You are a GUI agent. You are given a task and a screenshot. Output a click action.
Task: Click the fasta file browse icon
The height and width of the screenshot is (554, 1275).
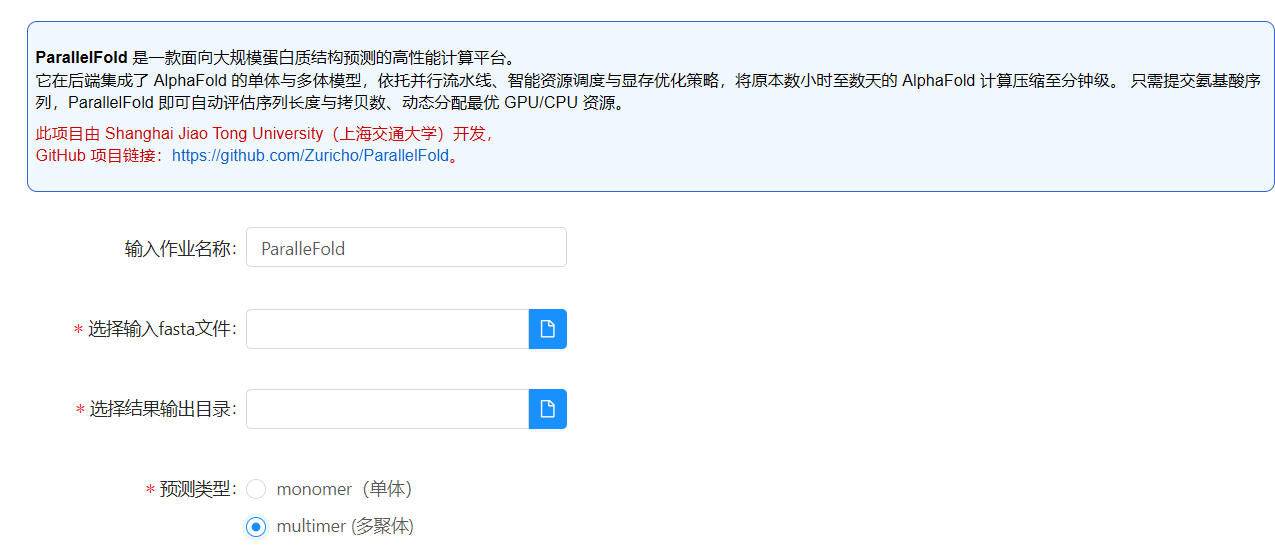547,329
